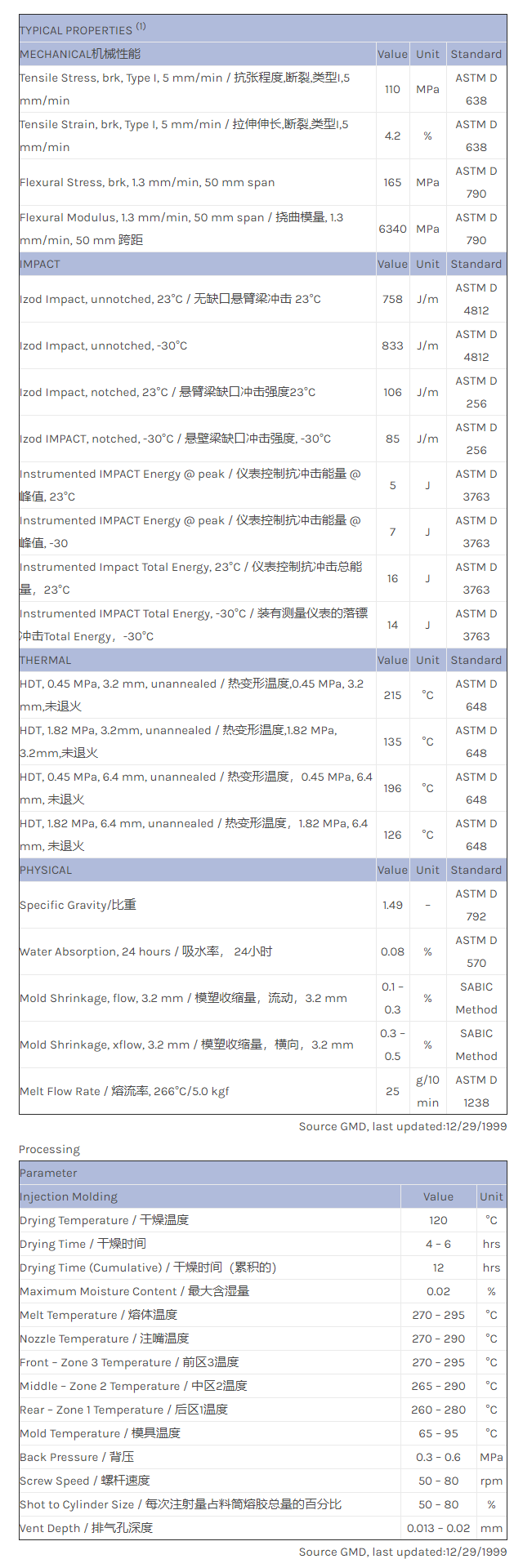Screen dimensions: 514x1568
Task: Select the MECHANICAL section header
Action: [x=80, y=54]
